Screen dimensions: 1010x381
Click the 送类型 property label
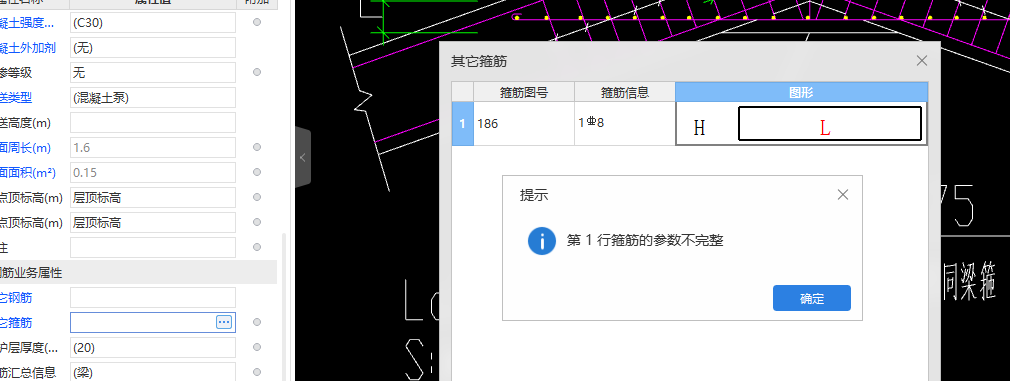pyautogui.click(x=15, y=97)
